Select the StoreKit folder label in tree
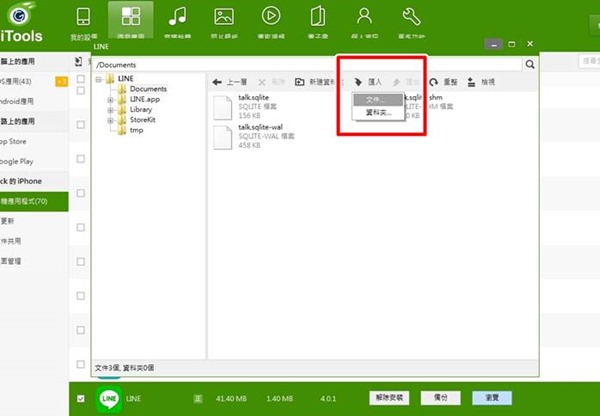 [x=143, y=120]
